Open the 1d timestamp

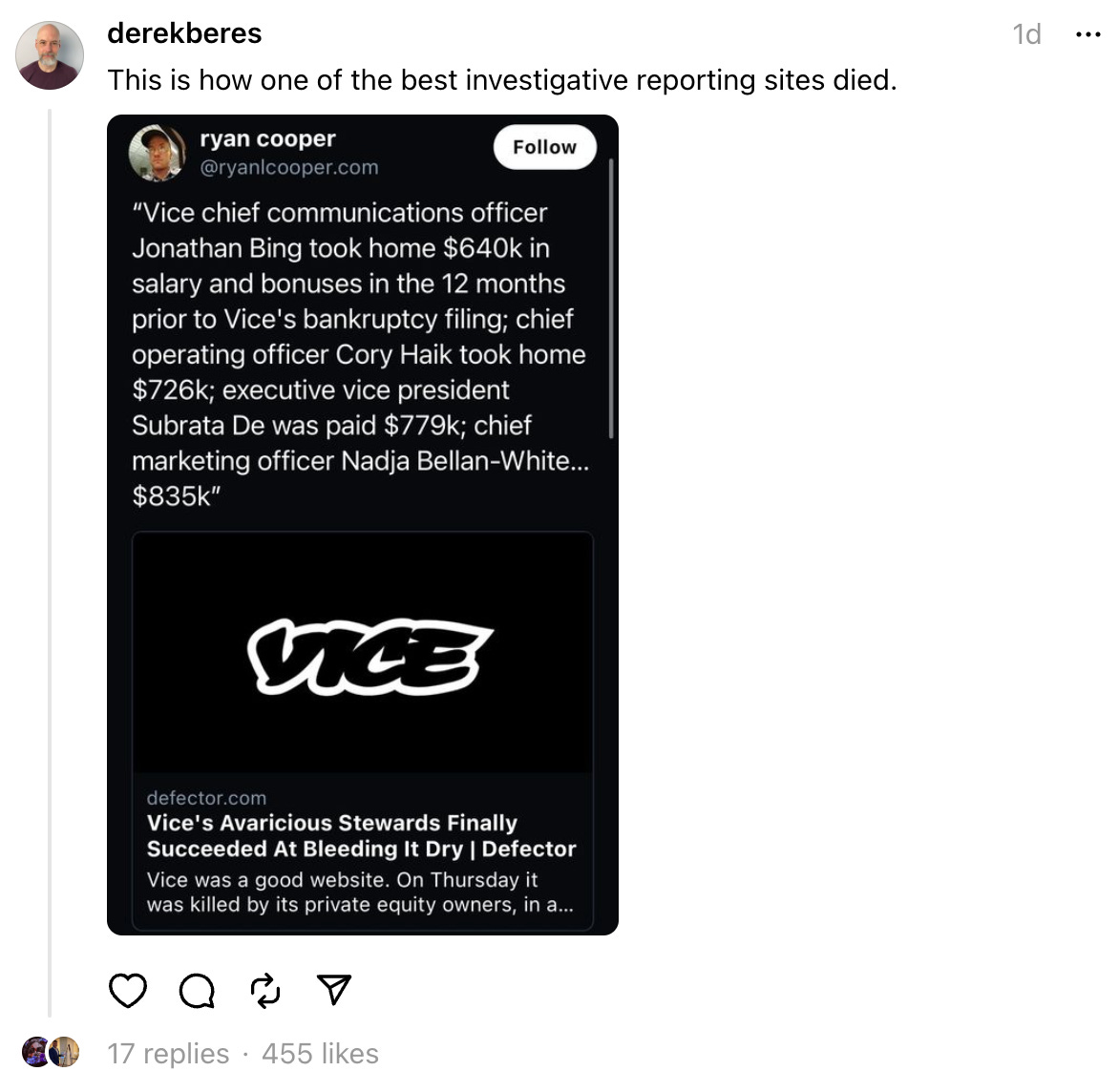pyautogui.click(x=1027, y=34)
